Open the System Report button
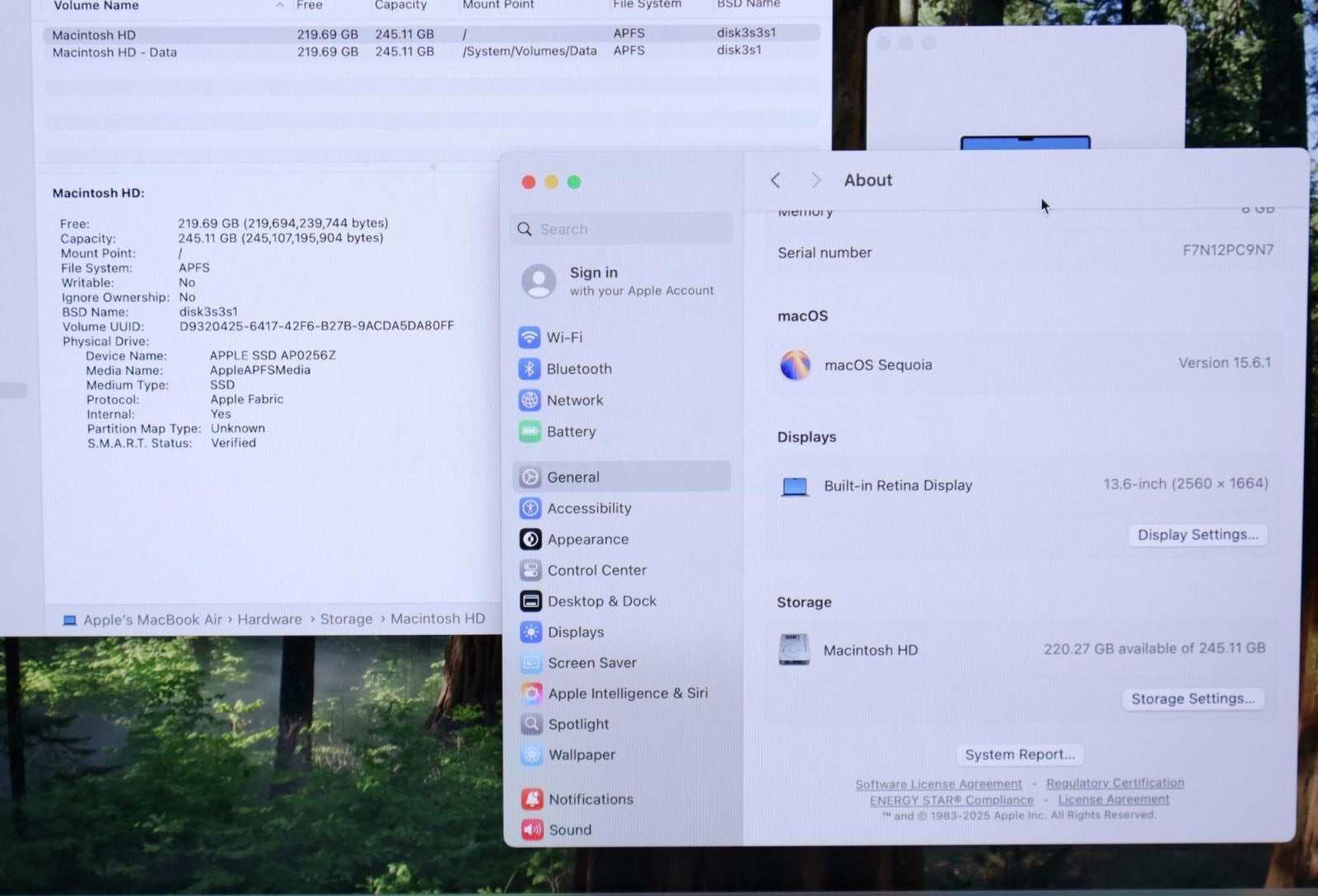The width and height of the screenshot is (1318, 896). click(1019, 754)
